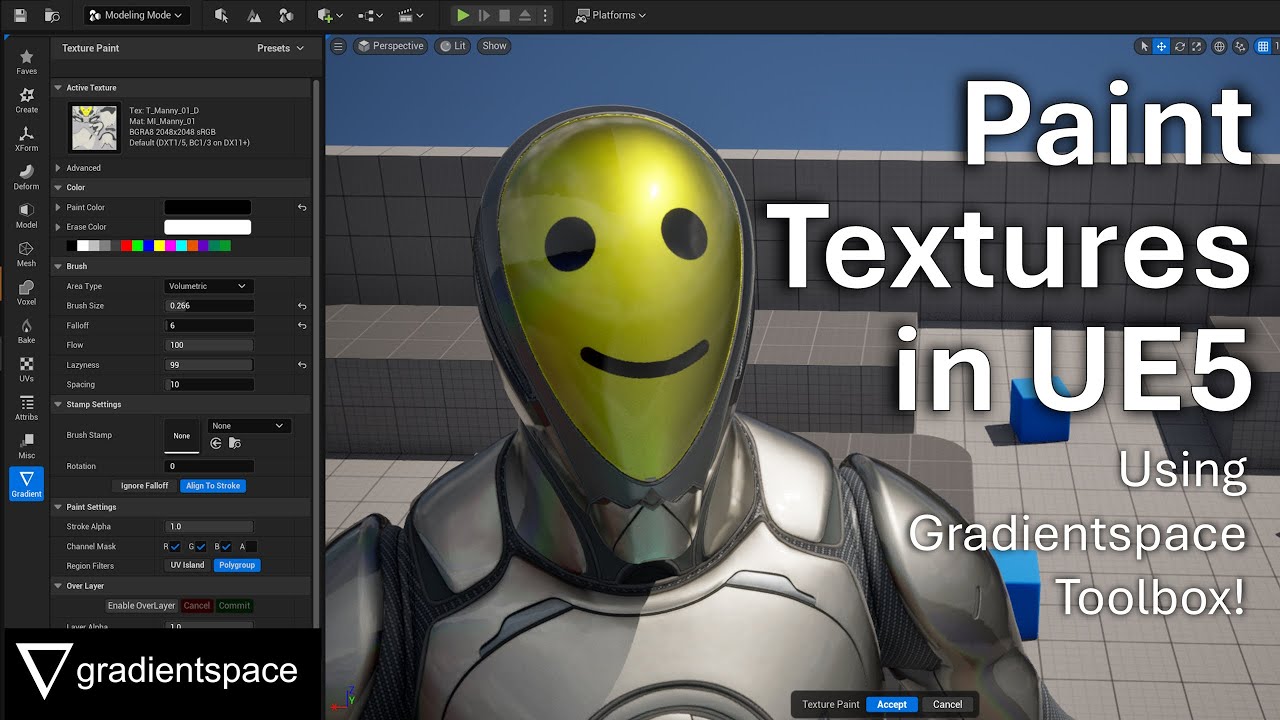Toggle the B channel mask checkbox
The height and width of the screenshot is (720, 1280).
pos(227,546)
